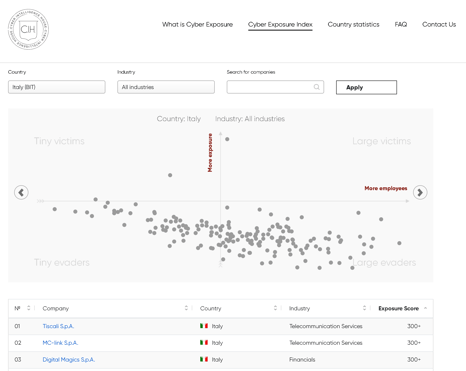This screenshot has width=466, height=371.
Task: Go to previous chart with left arrow
Action: pyautogui.click(x=21, y=192)
